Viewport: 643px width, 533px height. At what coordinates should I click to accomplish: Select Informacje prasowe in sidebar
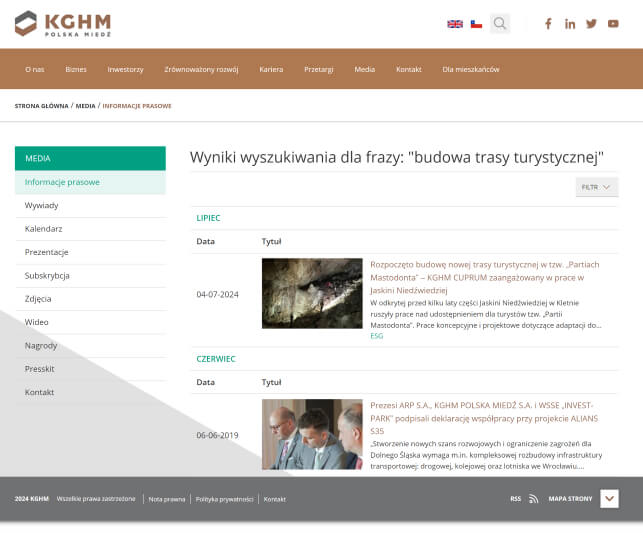pos(90,182)
